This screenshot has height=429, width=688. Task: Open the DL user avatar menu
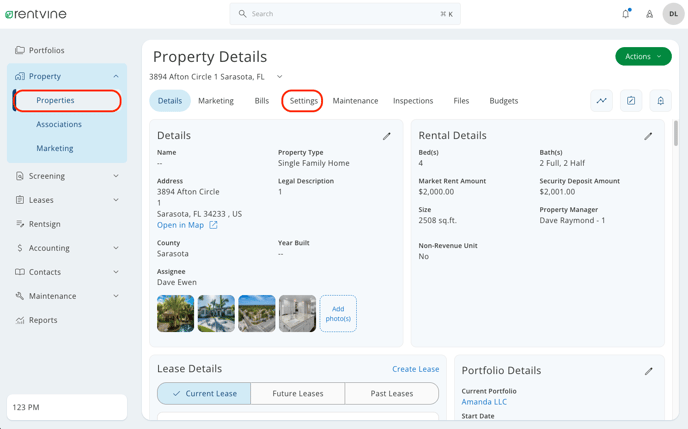[x=673, y=14]
